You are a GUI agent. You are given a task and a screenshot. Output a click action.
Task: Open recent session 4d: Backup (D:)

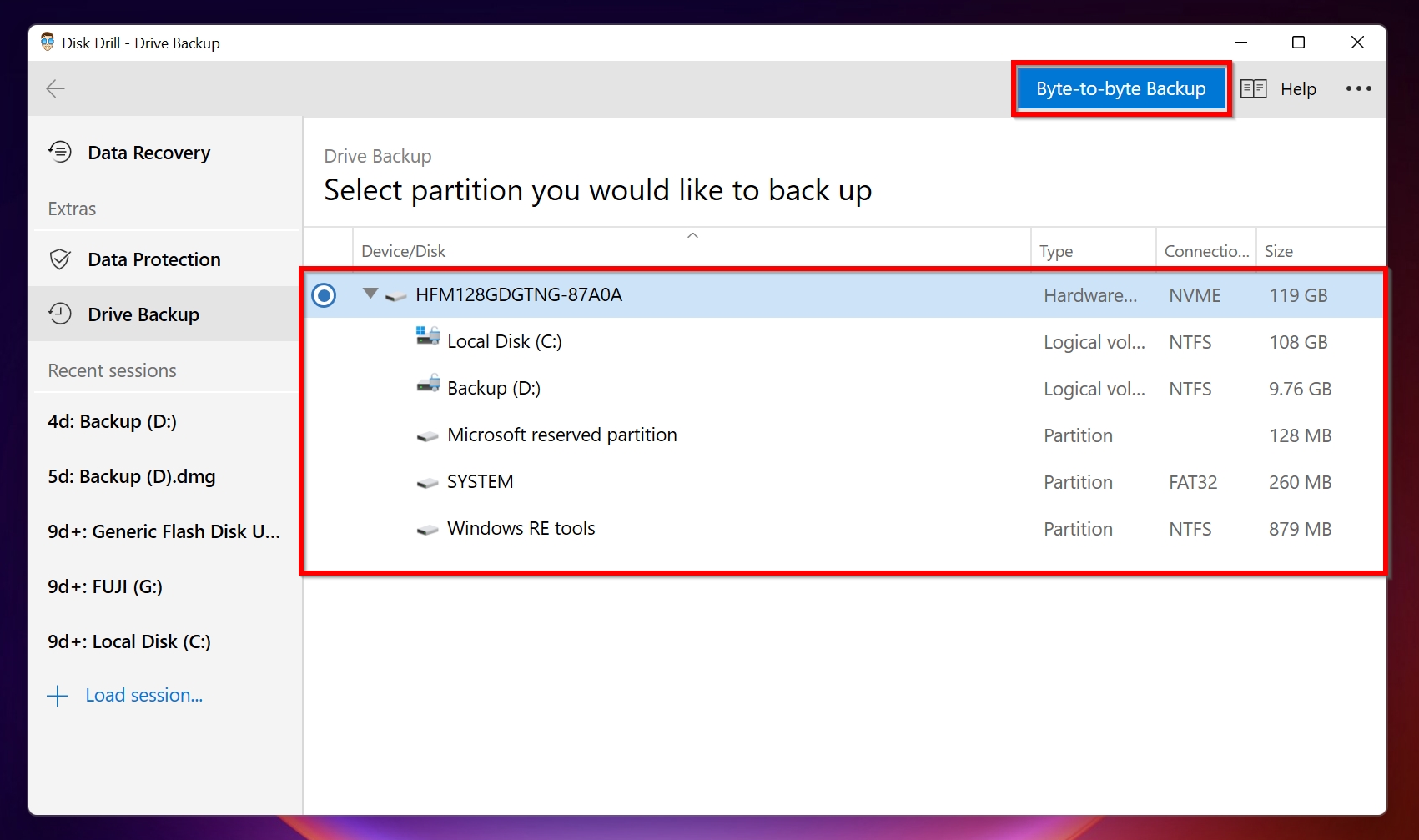pos(164,421)
